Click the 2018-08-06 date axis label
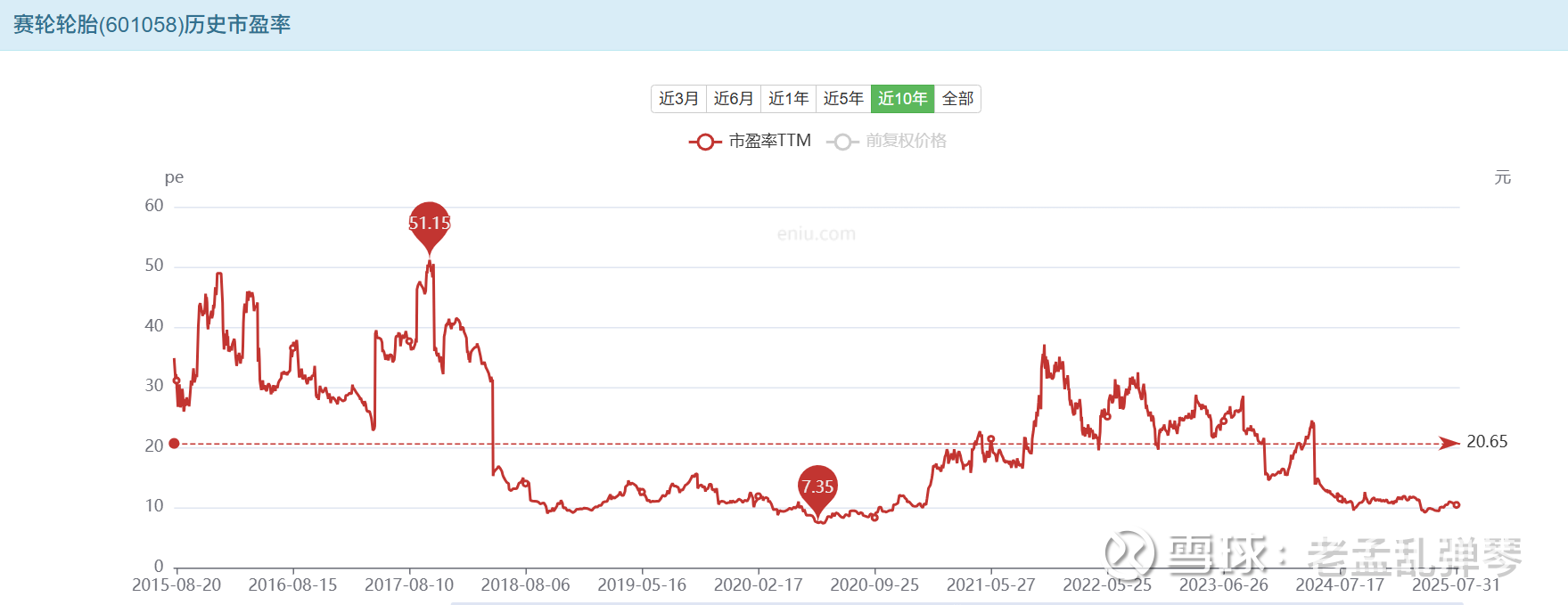Screen dimensions: 1568x605 click(x=525, y=585)
